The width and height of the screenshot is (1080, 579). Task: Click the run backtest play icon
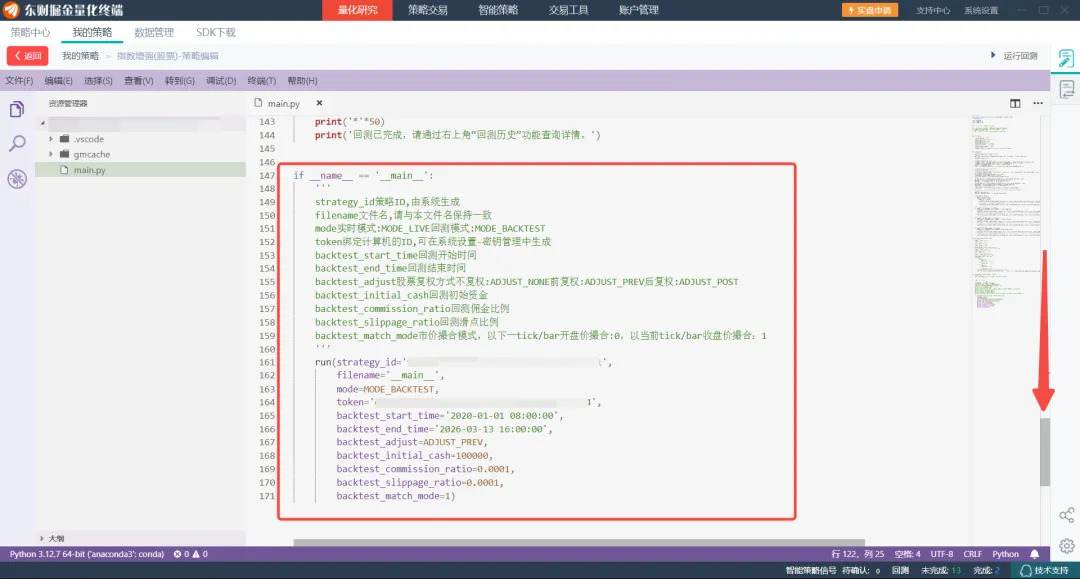(x=993, y=55)
